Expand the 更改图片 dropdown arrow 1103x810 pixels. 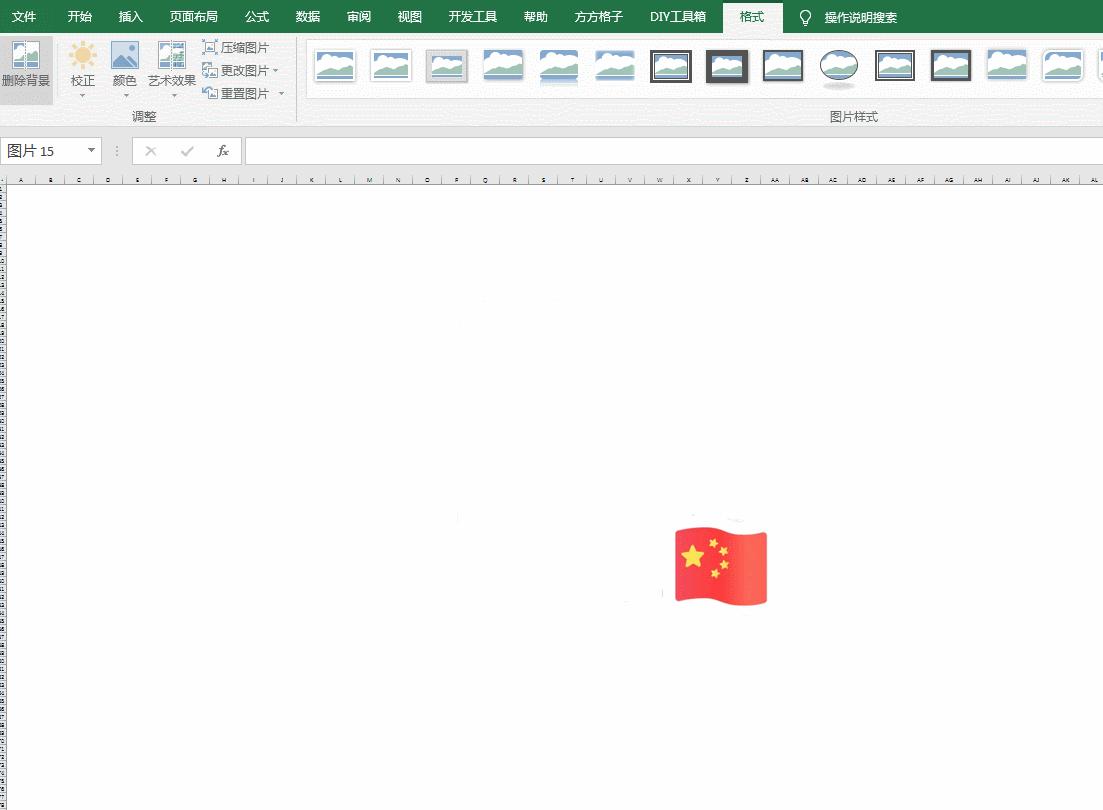[x=276, y=70]
